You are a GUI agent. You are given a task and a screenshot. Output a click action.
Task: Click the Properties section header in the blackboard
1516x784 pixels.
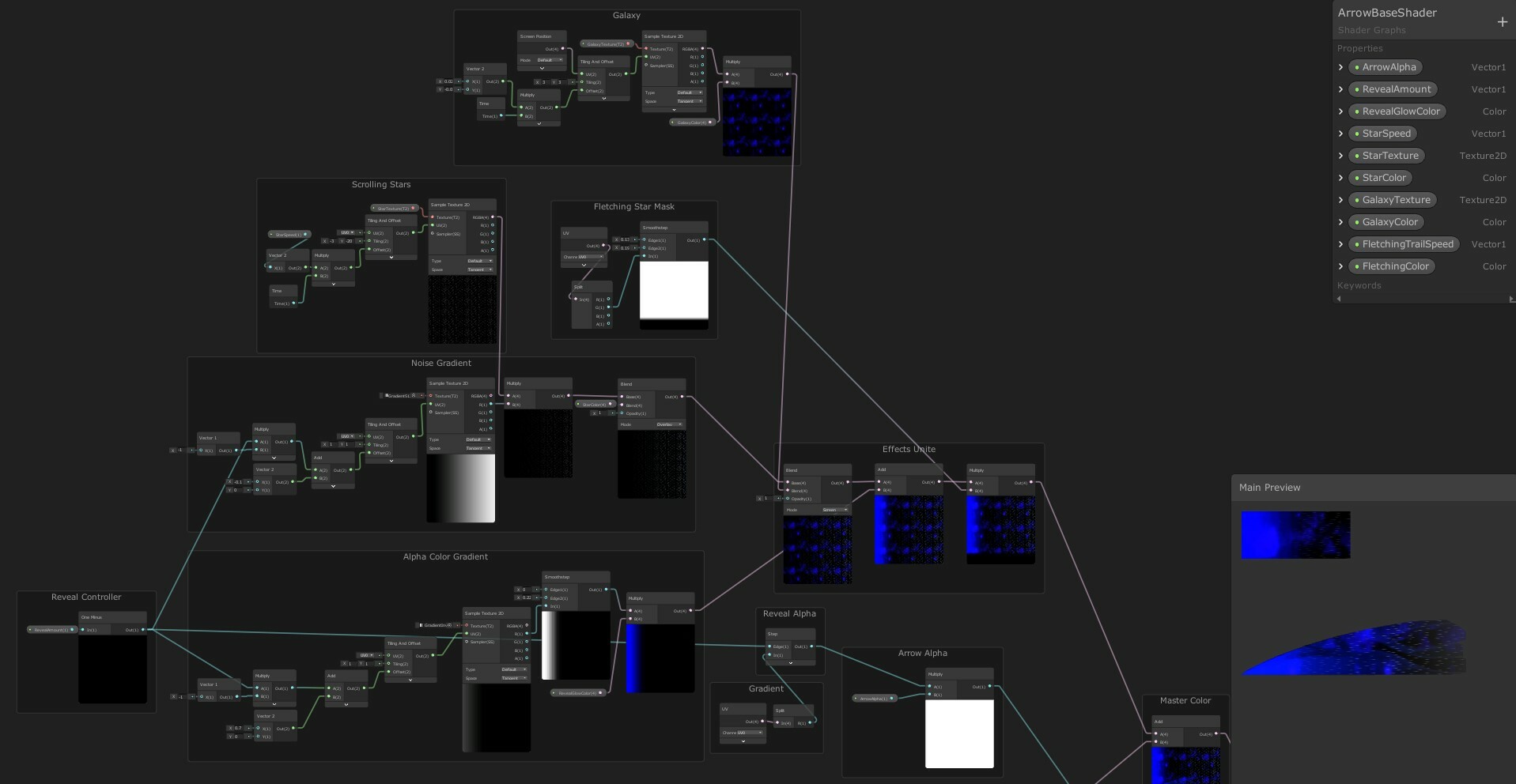tap(1360, 48)
